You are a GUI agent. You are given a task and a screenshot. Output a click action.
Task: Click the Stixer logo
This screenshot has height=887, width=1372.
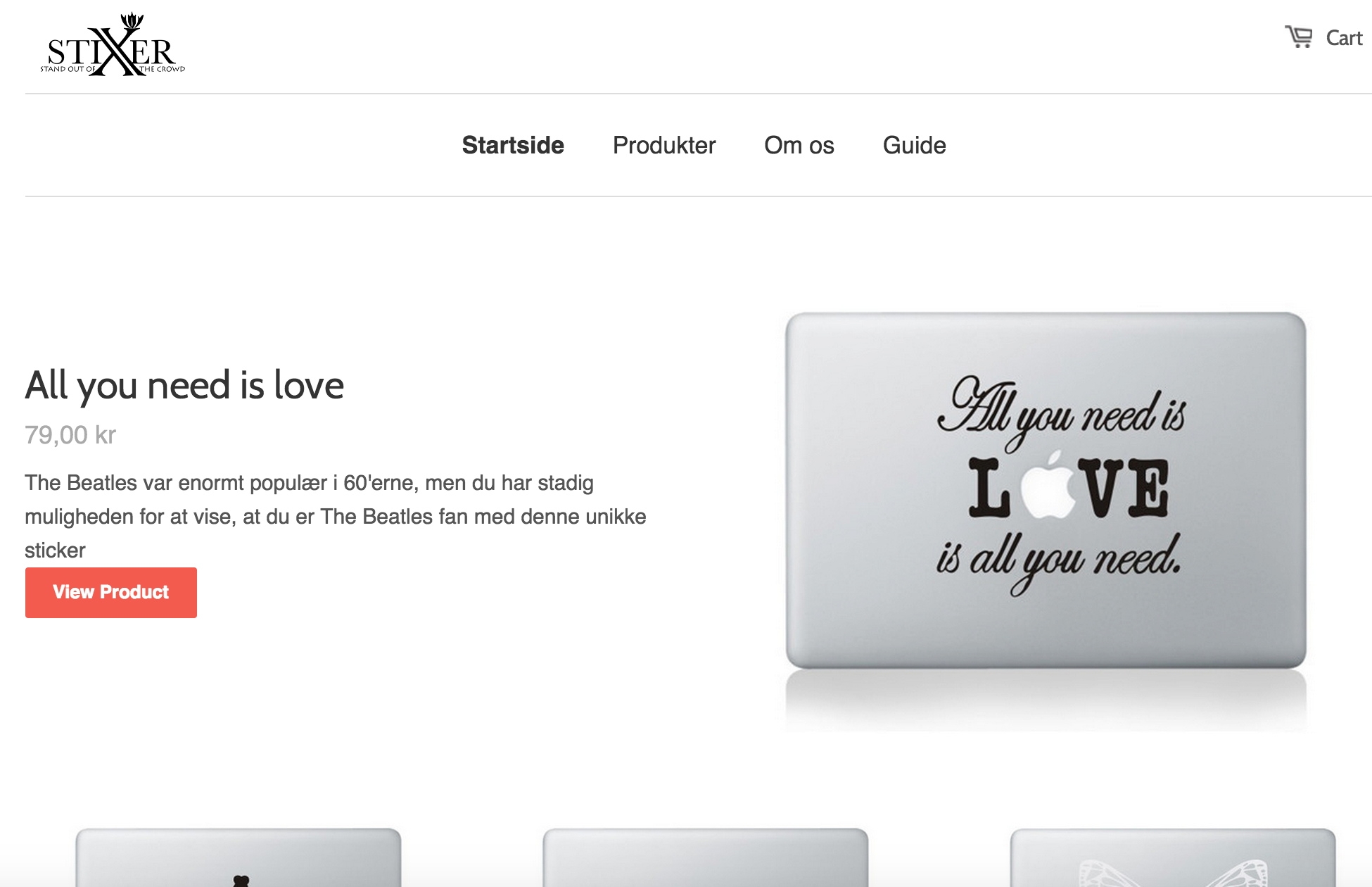point(113,44)
